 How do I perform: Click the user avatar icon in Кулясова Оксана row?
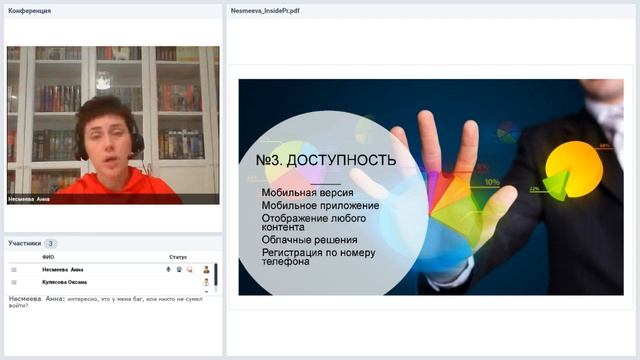coord(206,282)
